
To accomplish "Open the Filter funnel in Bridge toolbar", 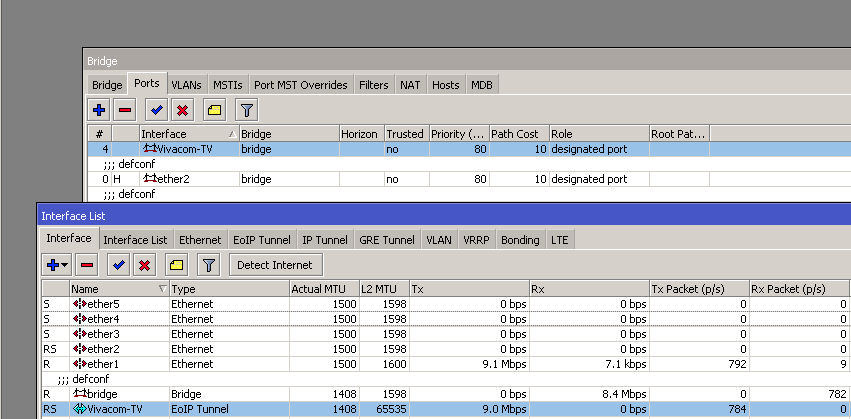I will (246, 110).
